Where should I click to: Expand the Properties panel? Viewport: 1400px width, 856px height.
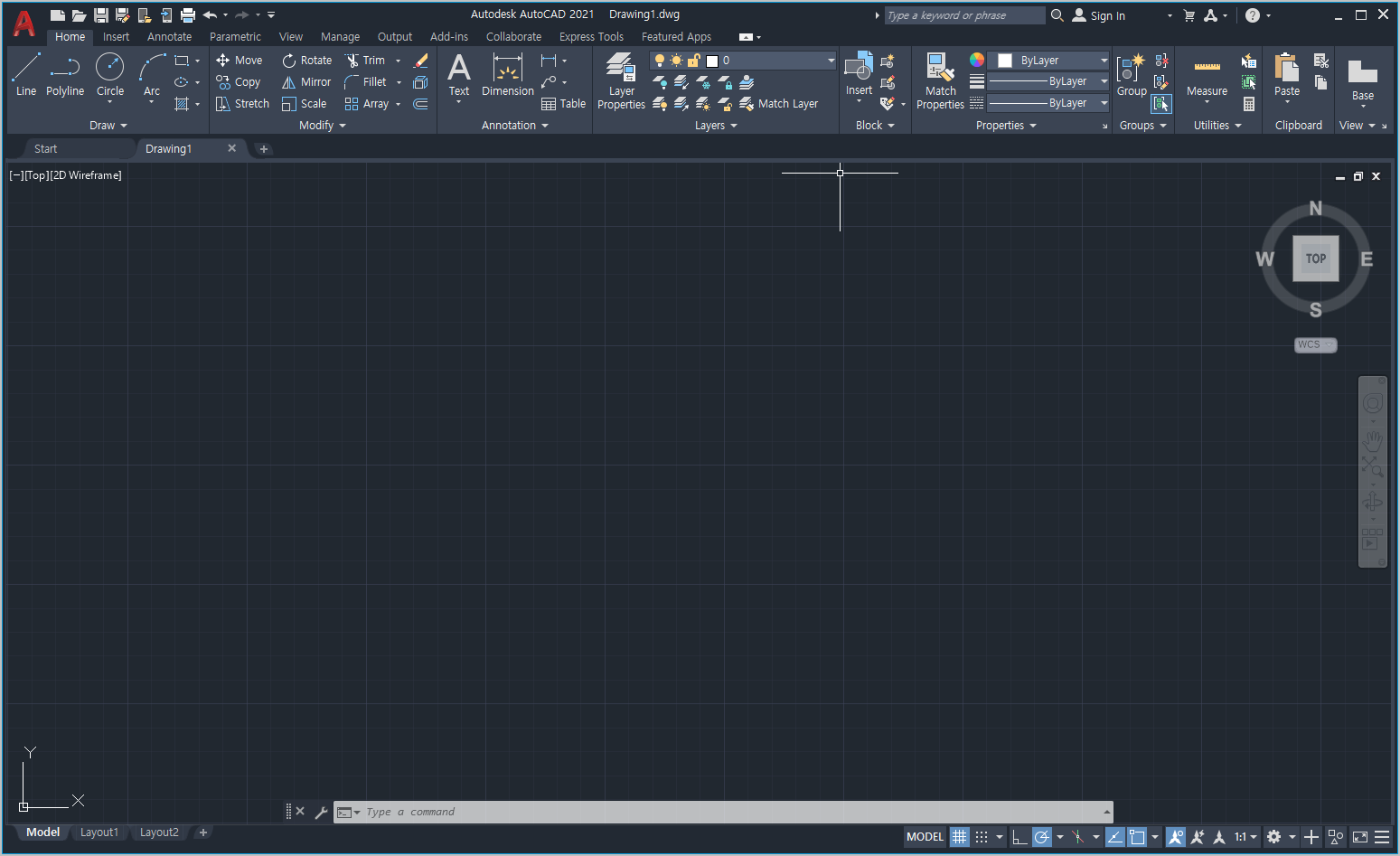point(1006,126)
